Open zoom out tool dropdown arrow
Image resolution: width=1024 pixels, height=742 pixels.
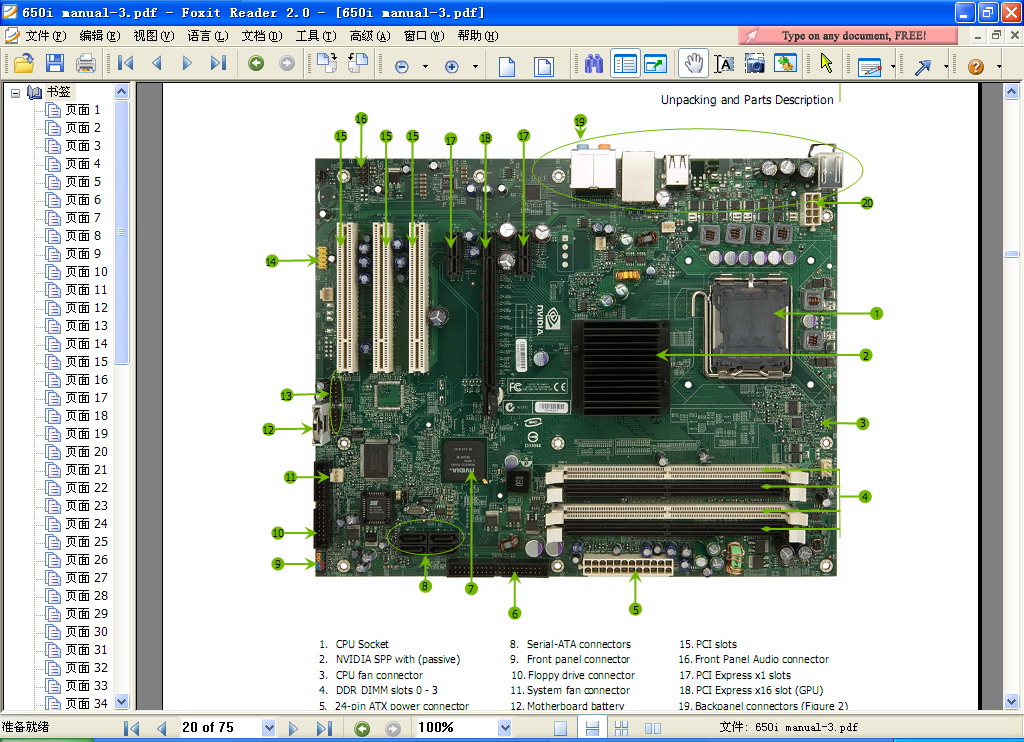tap(425, 66)
